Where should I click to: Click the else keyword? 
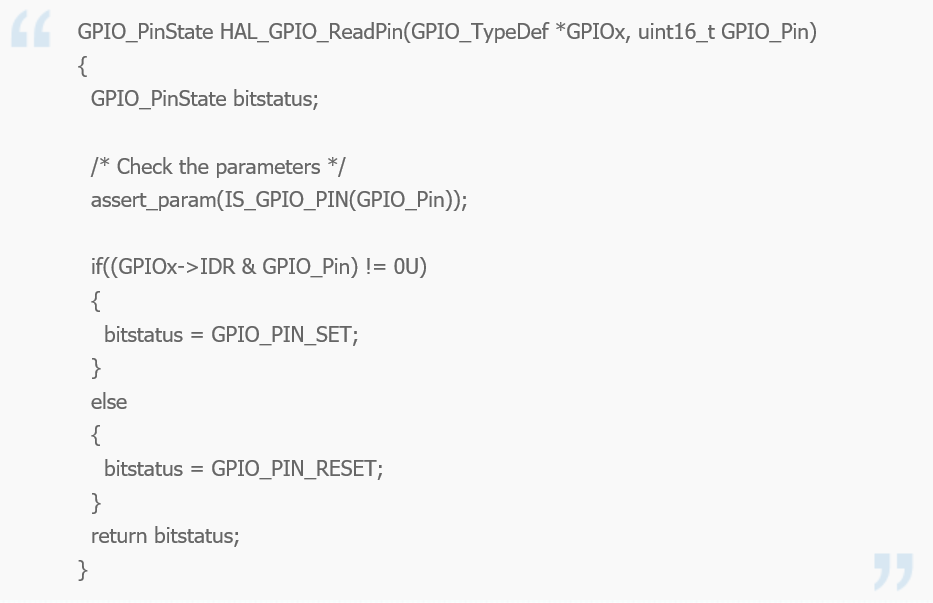point(109,401)
